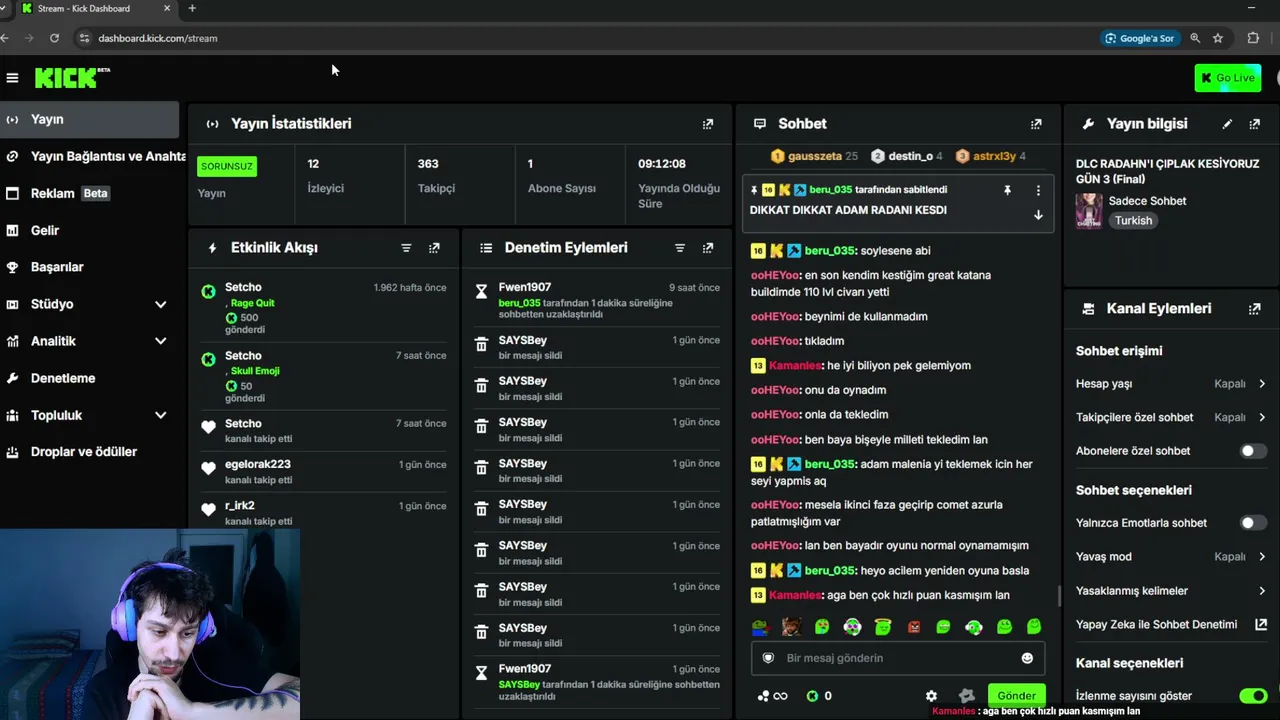Insert the Pepe frog emote into chat

[760, 627]
